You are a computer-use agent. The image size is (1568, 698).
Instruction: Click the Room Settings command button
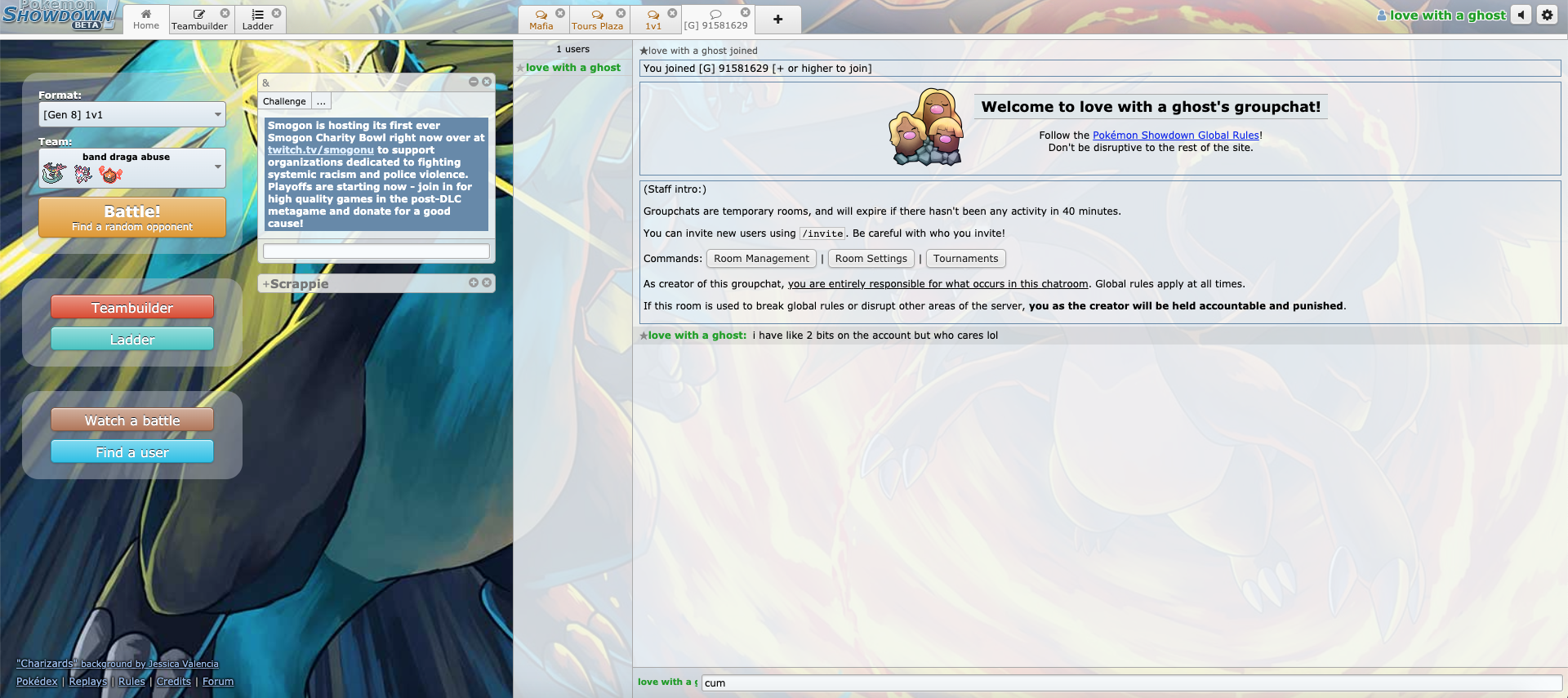[x=871, y=259]
